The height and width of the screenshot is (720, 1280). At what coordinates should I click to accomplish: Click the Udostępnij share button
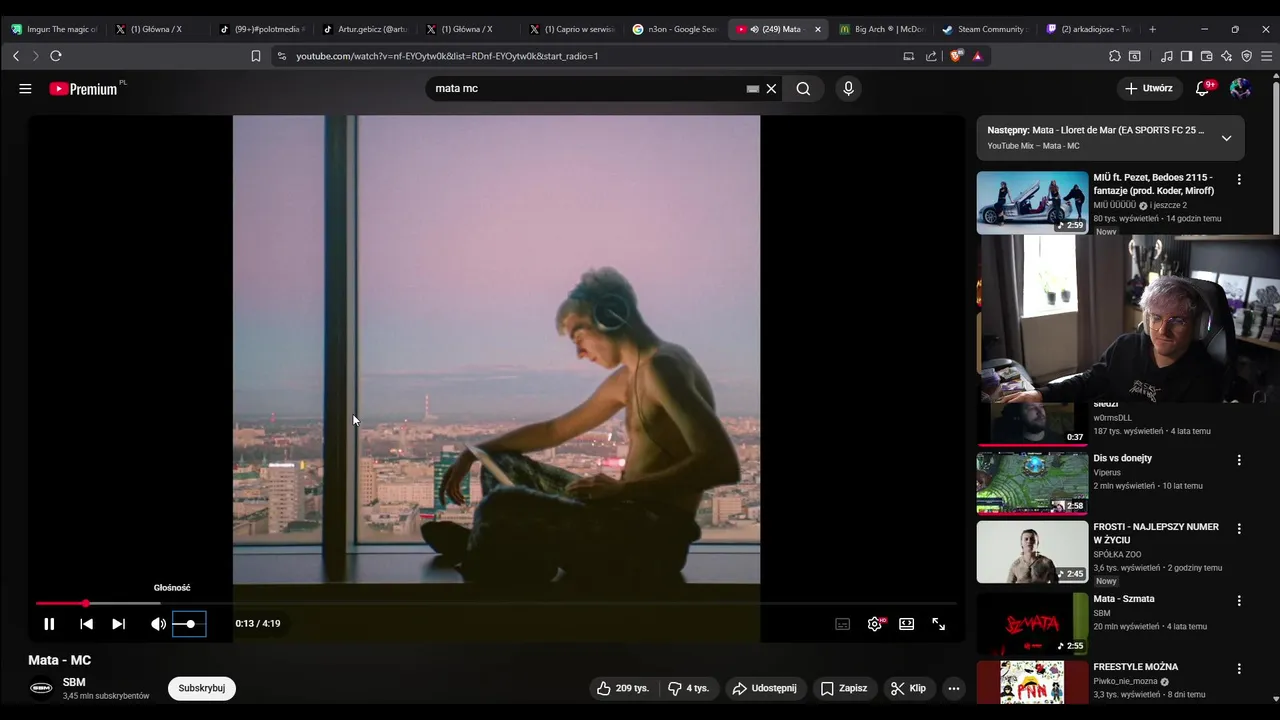pos(765,688)
